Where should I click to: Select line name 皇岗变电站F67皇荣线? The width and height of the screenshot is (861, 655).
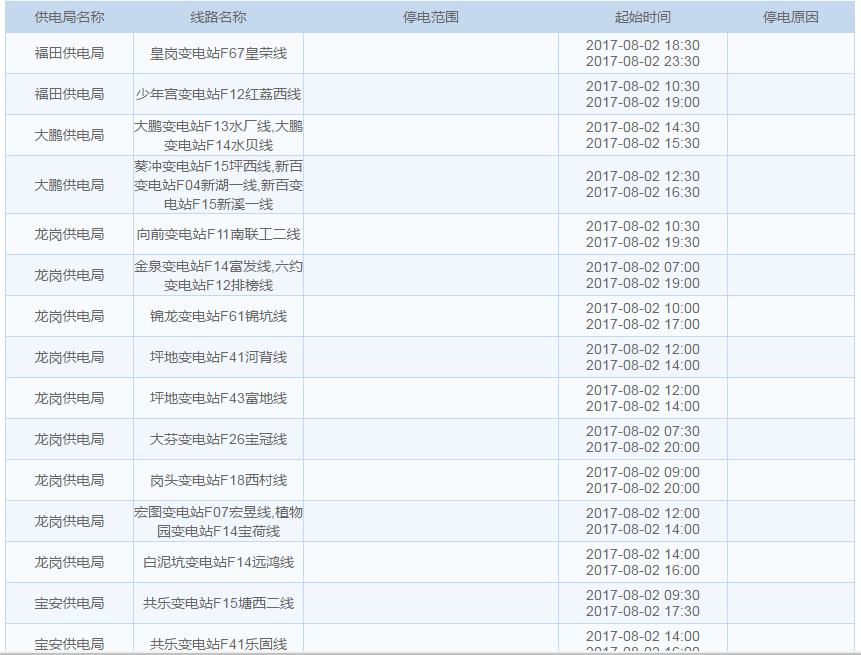219,53
